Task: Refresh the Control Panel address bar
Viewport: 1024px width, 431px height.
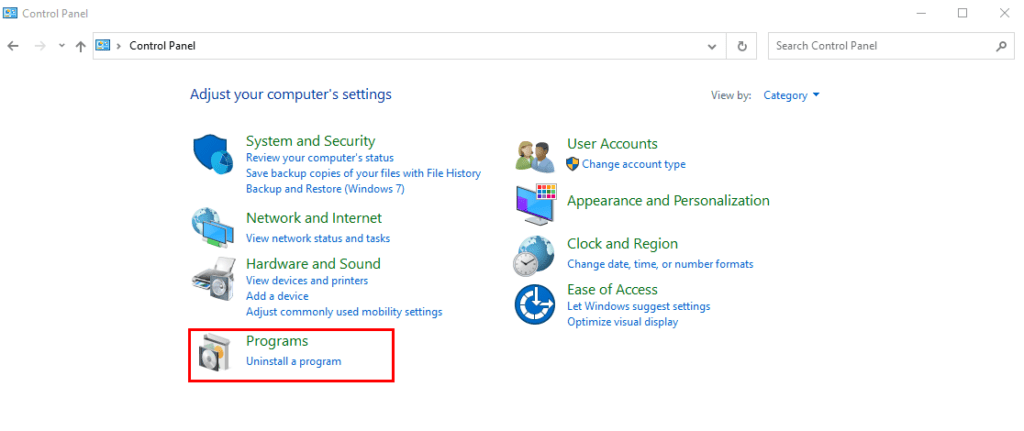Action: point(741,46)
